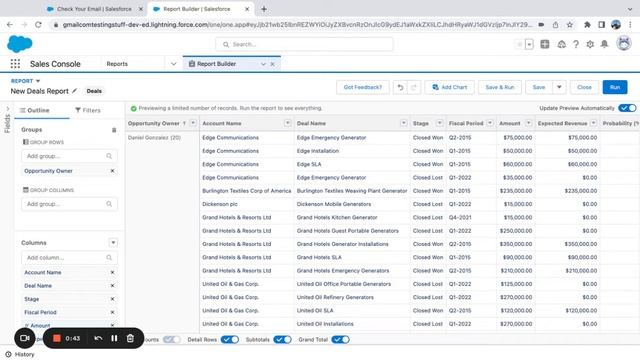This screenshot has width=640, height=360.
Task: Open the user profile avatar
Action: [624, 43]
